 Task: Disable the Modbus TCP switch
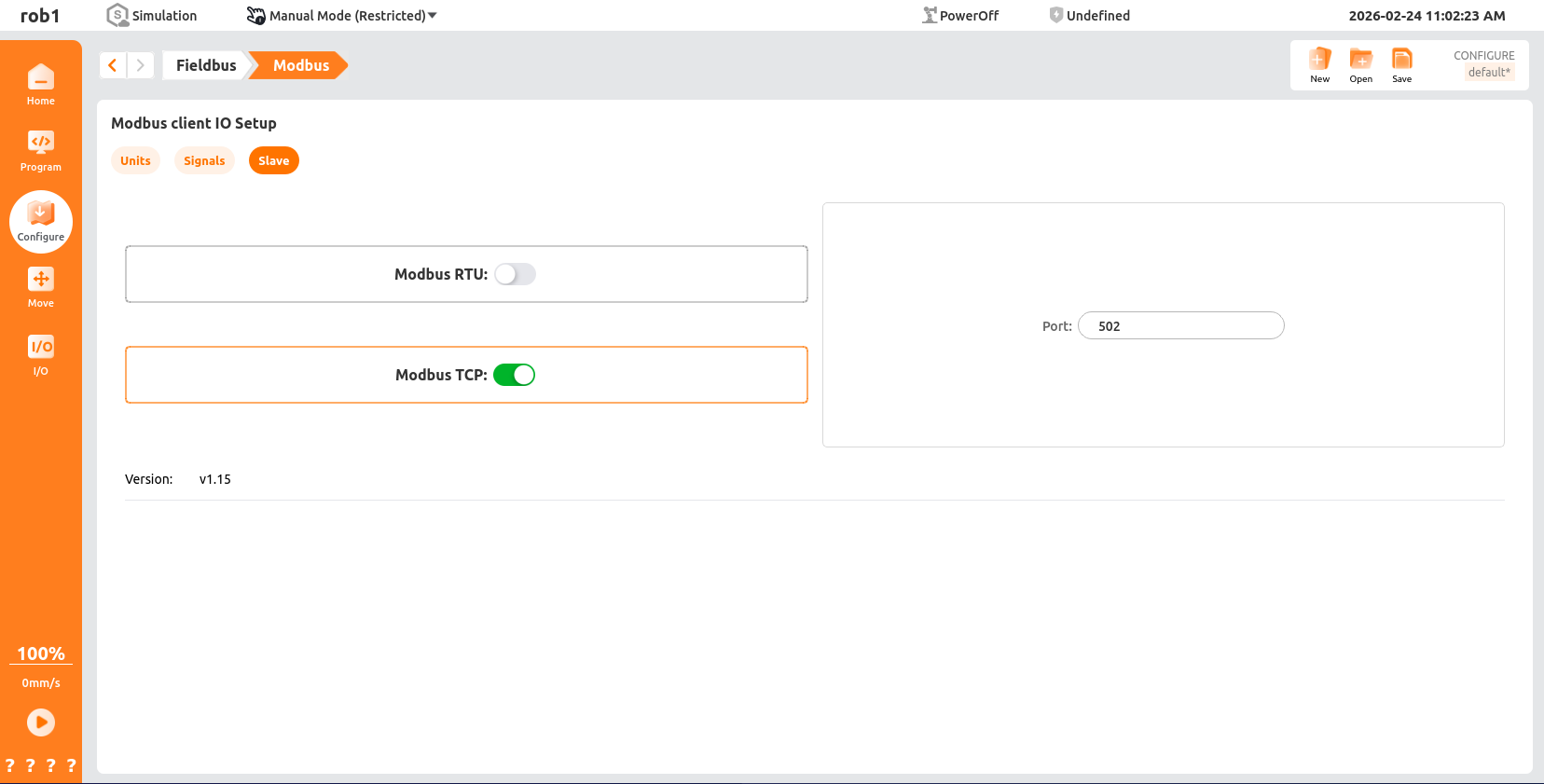[x=515, y=375]
